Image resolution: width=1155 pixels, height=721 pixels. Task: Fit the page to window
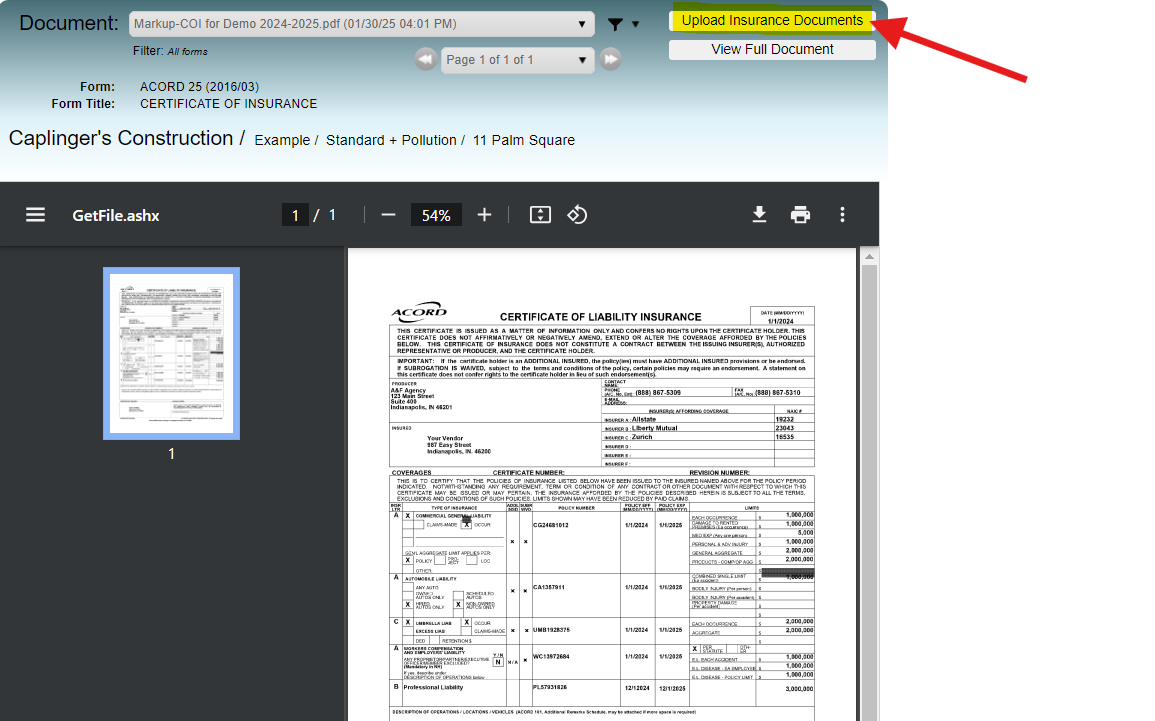point(539,214)
